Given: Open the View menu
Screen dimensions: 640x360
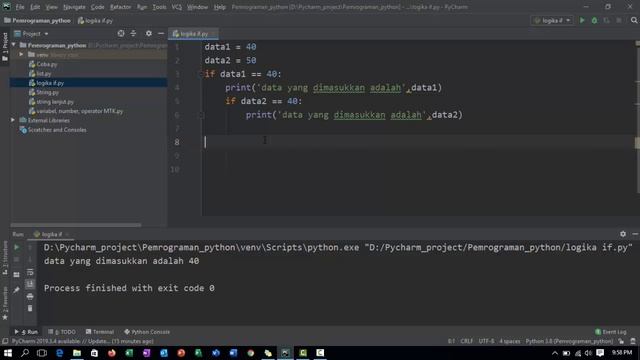Looking at the screenshot, I should (51, 7).
